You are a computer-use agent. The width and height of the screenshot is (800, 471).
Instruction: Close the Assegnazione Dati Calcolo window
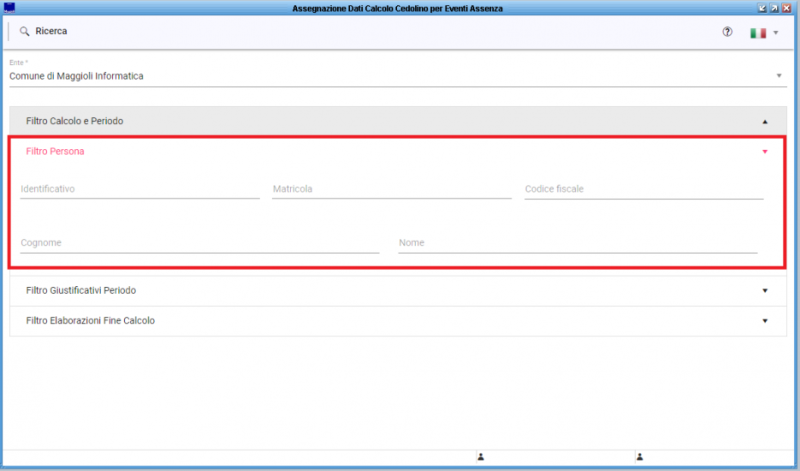786,8
